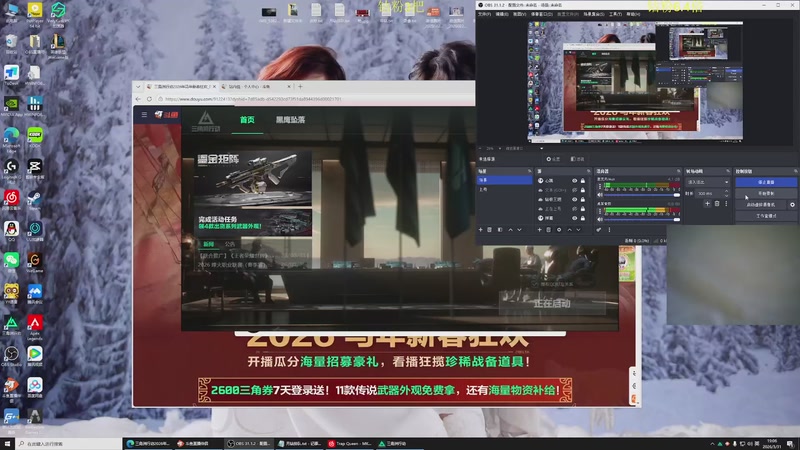Toggle visibility of second OBS source row
800x450 pixels.
pos(574,190)
